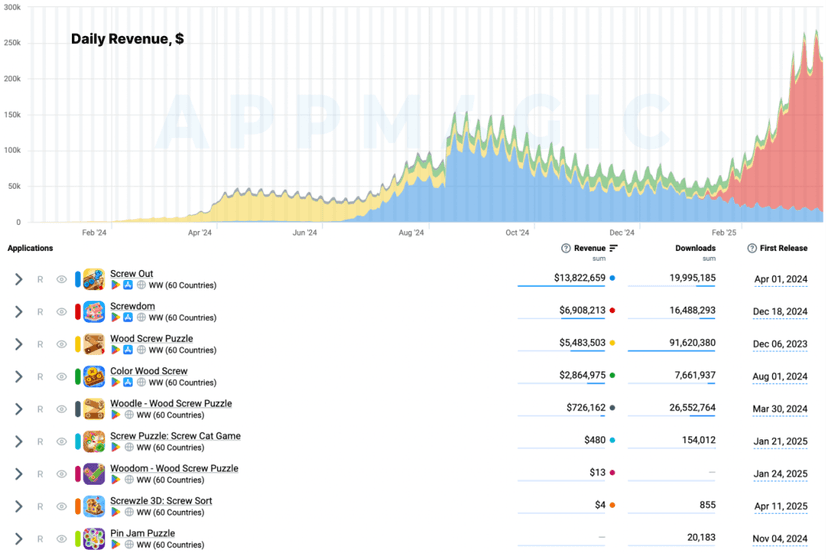Image resolution: width=828 pixels, height=560 pixels.
Task: Hide Wood Screw Puzzle using eye icon
Action: [62, 344]
